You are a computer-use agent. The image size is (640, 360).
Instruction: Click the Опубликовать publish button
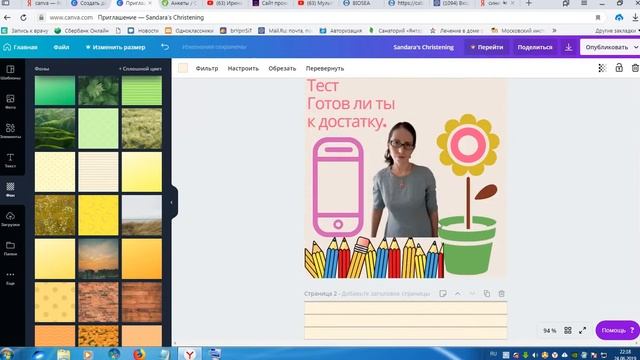coord(606,47)
